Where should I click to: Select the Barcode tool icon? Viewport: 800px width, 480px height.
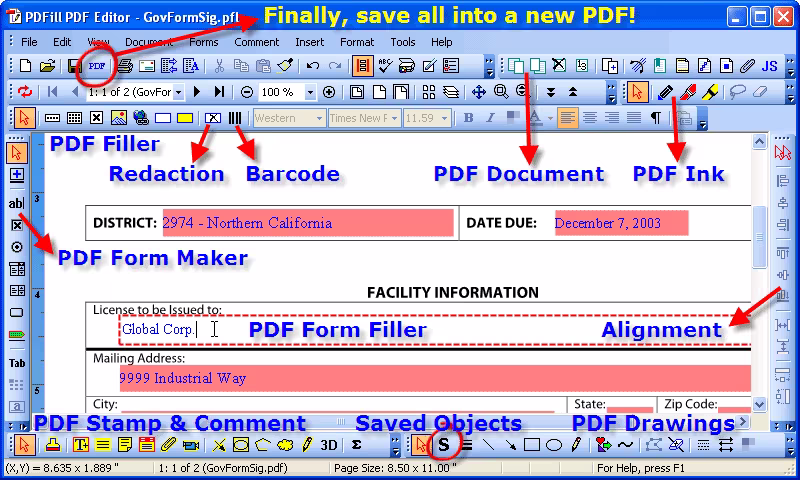(x=235, y=118)
